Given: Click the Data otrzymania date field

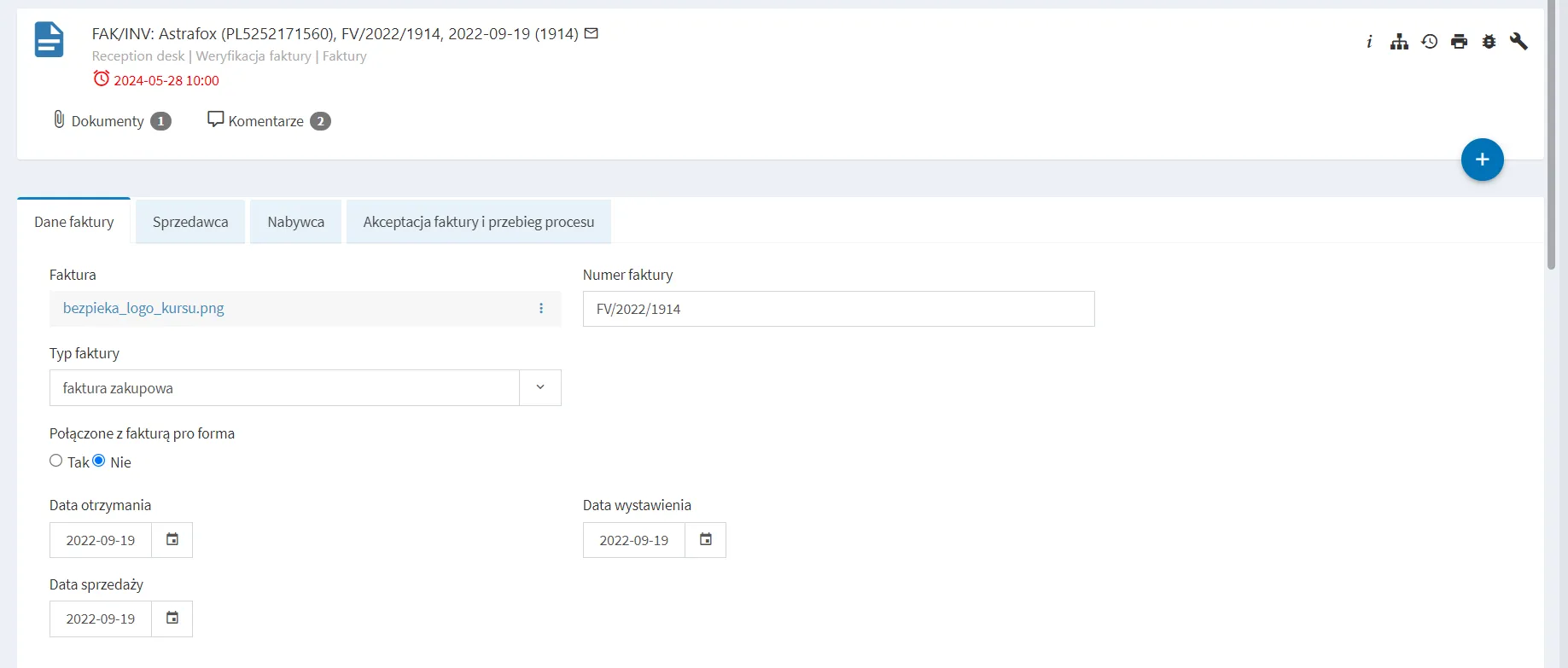Looking at the screenshot, I should click(x=101, y=540).
